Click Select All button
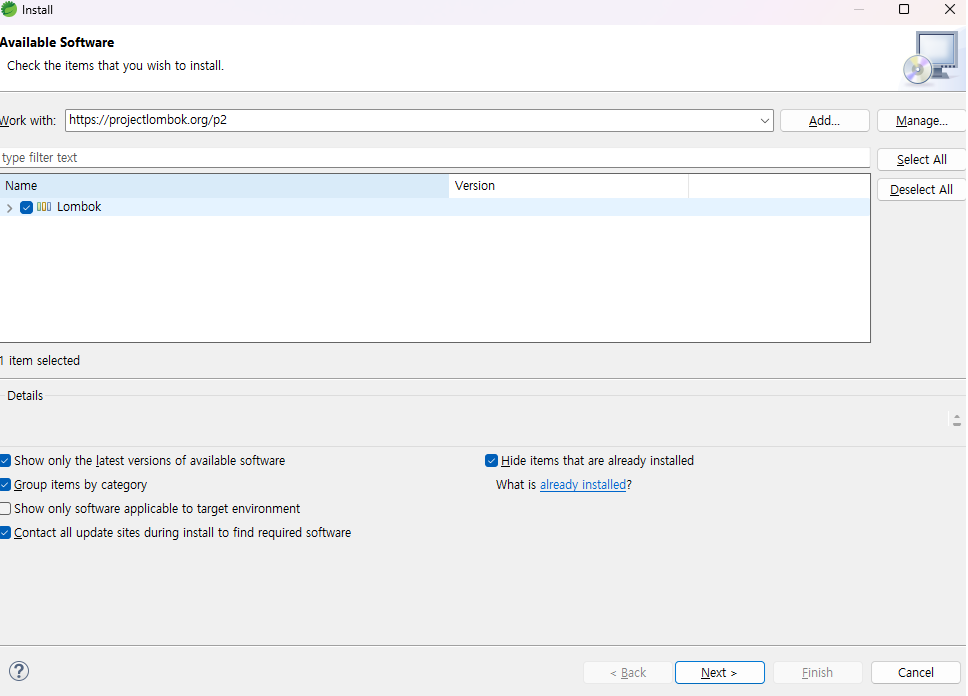 921,159
